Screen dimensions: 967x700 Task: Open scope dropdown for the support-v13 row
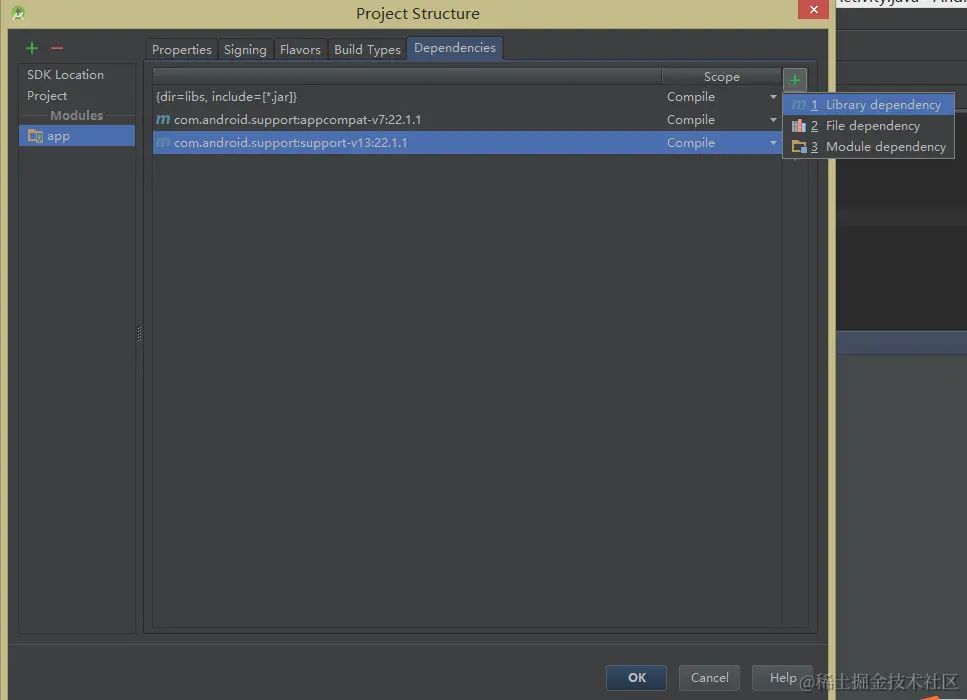click(x=773, y=142)
